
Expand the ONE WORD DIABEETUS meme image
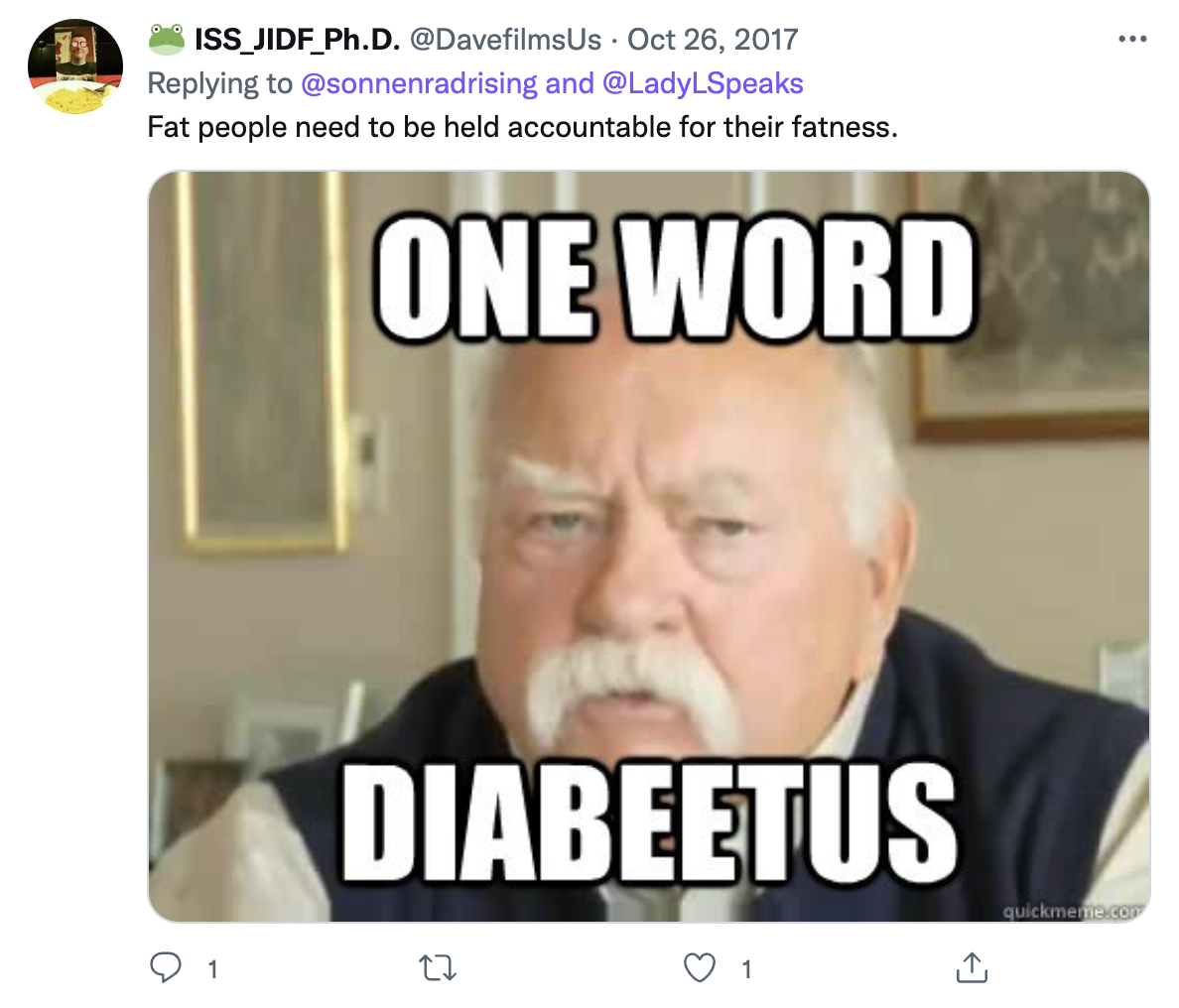point(649,547)
